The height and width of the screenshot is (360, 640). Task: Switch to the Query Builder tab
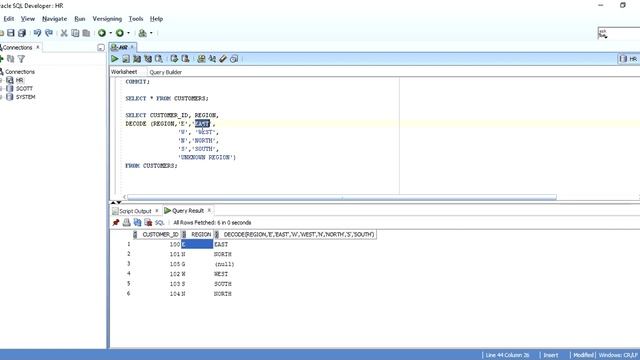(165, 72)
